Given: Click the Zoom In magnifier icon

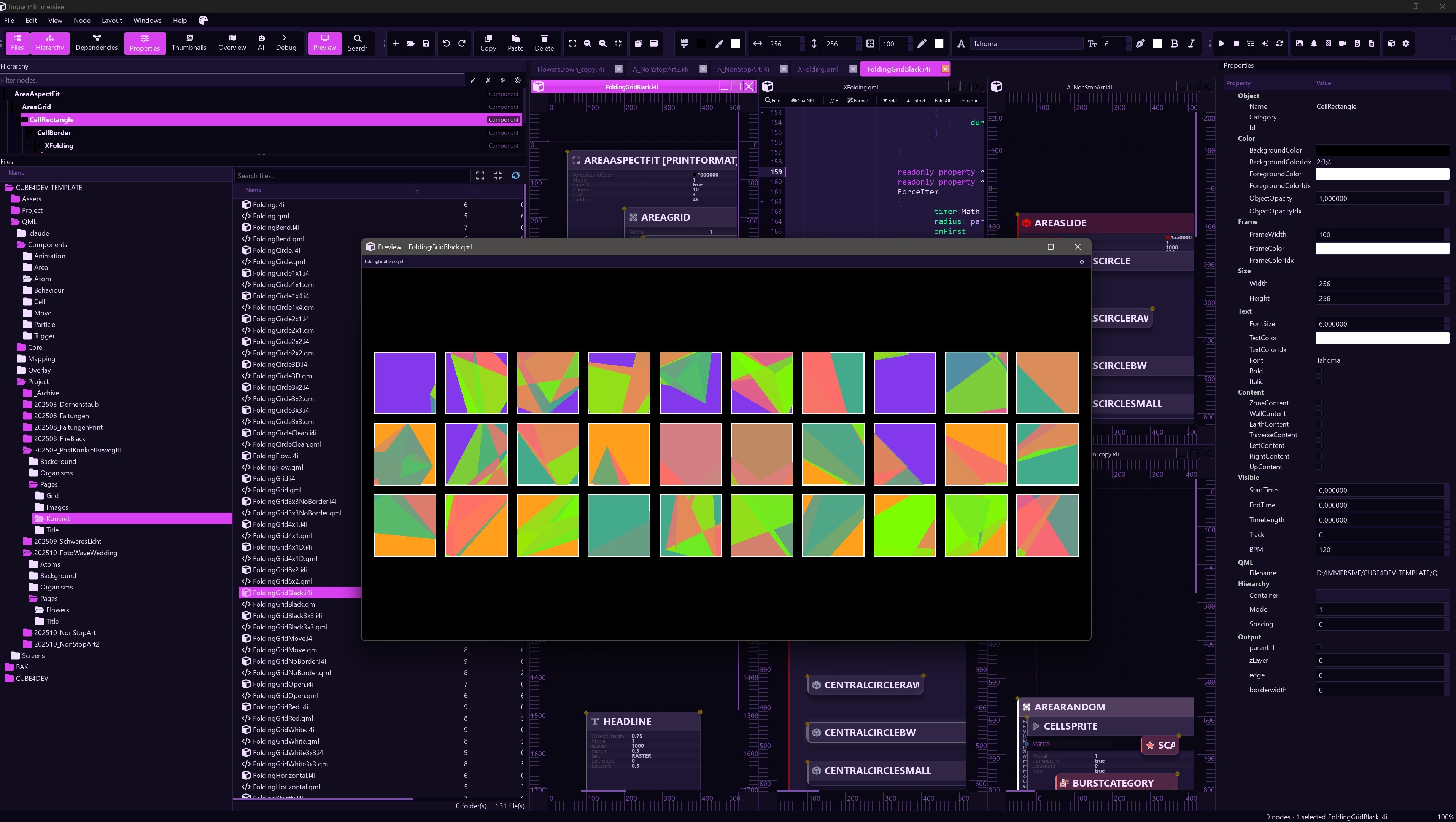Looking at the screenshot, I should click(x=587, y=43).
